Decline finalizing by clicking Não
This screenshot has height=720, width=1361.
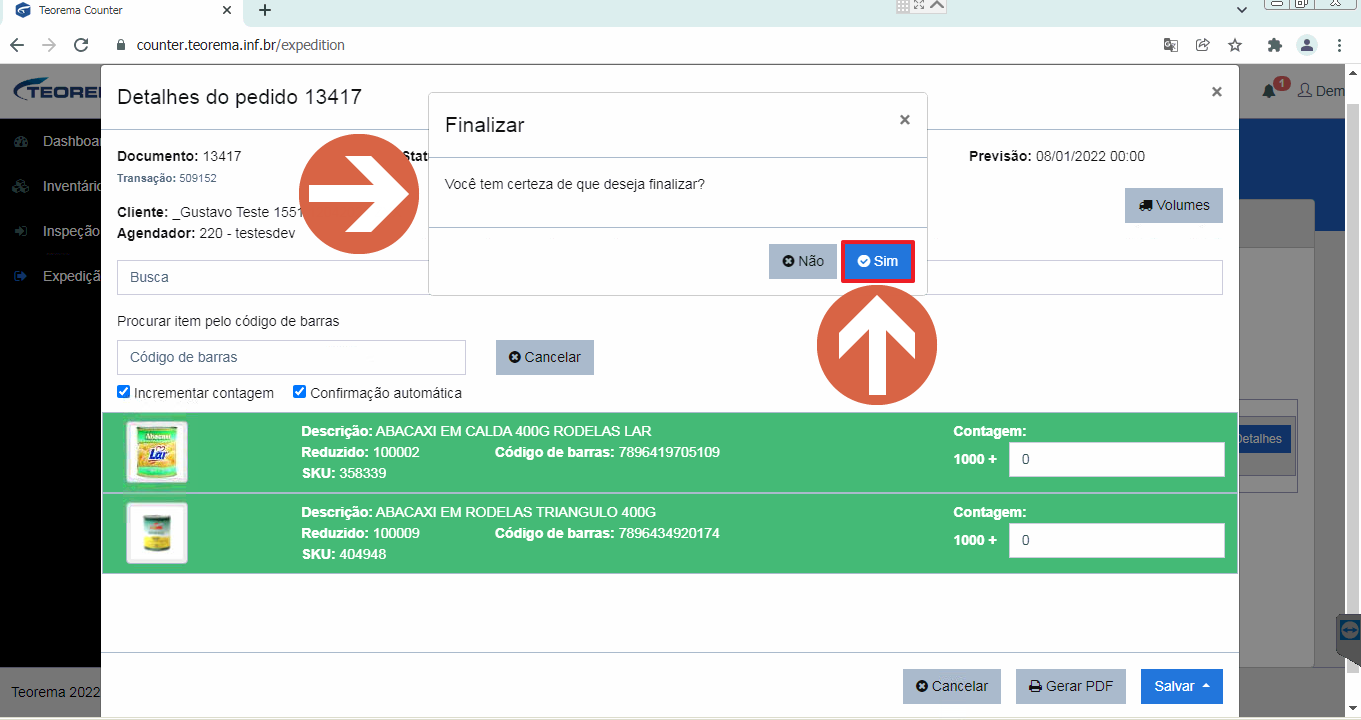(803, 261)
